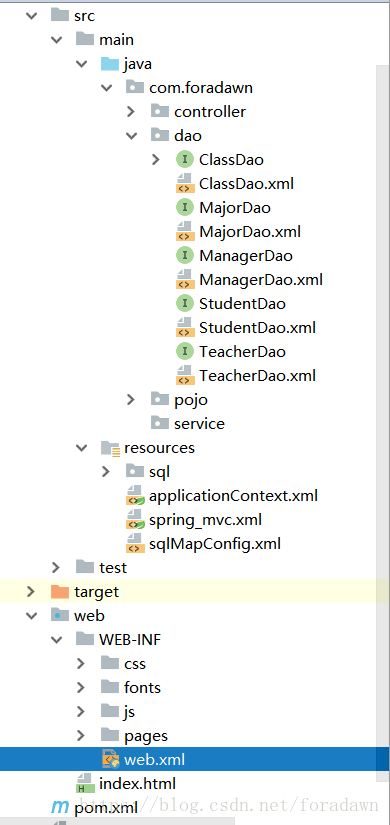Image resolution: width=390 pixels, height=825 pixels.
Task: Expand the controller package arrow
Action: (131, 112)
